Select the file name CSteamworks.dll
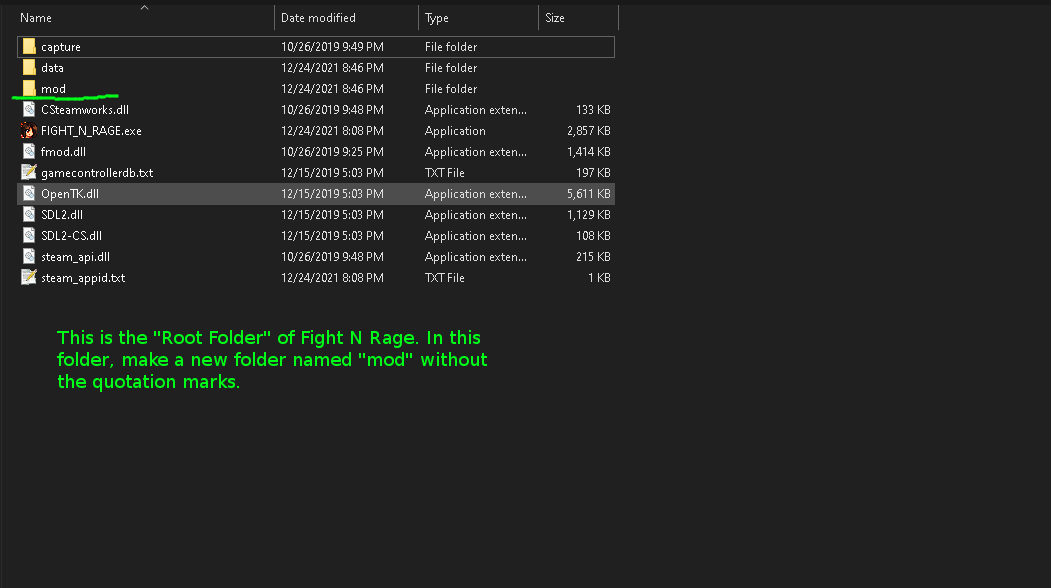The width and height of the screenshot is (1051, 588). tap(85, 109)
